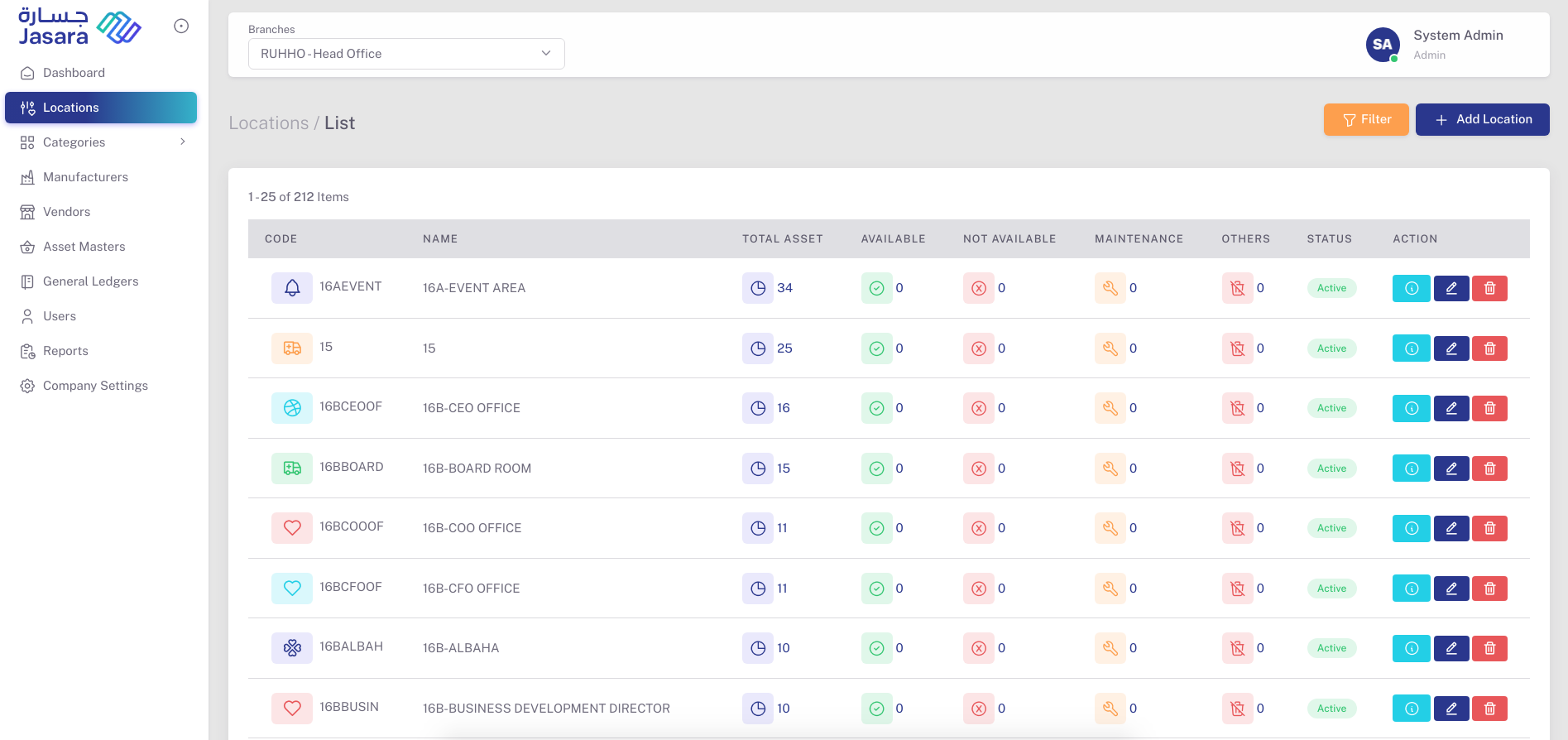Click the Active status badge for 16BCEOOF
The height and width of the screenshot is (740, 1568).
(x=1331, y=408)
